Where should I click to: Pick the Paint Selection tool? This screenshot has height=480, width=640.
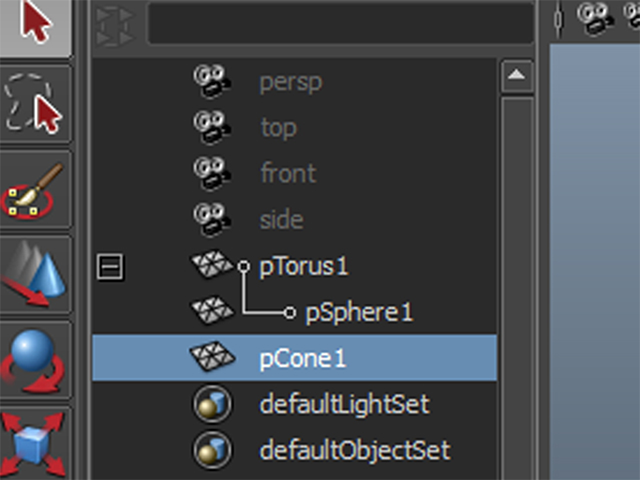tap(35, 190)
